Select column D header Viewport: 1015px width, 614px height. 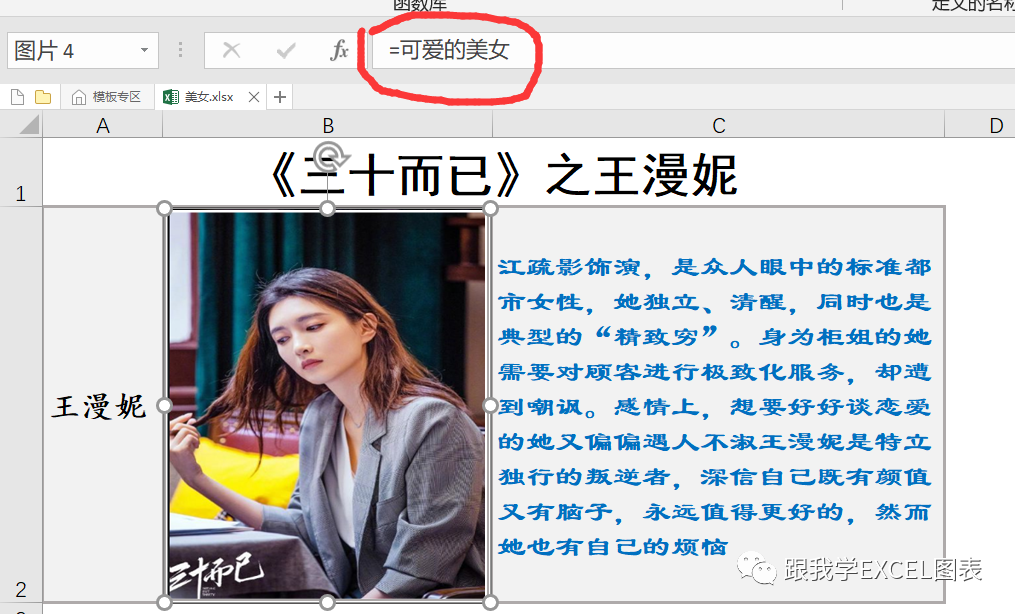[981, 125]
